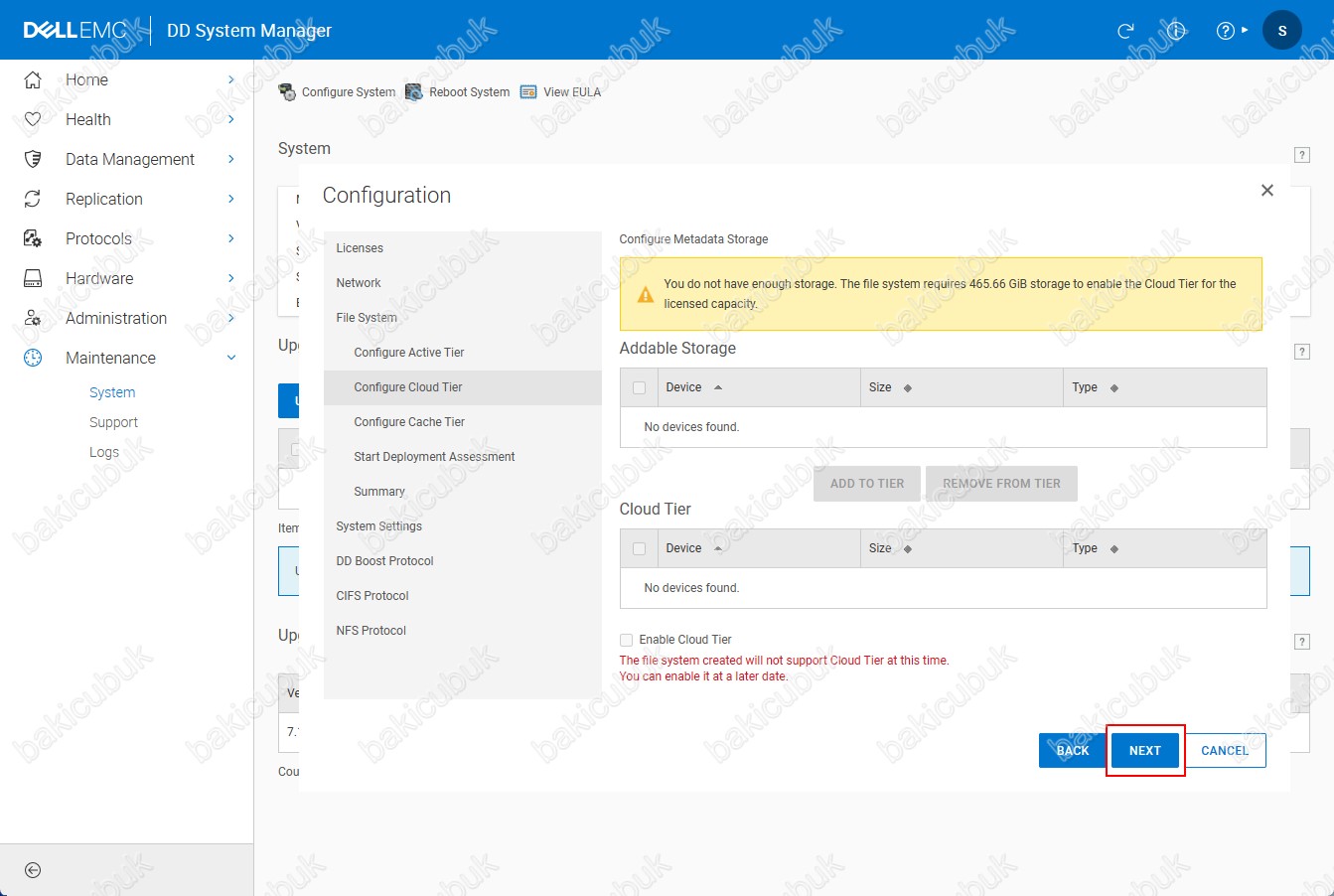Select System Settings step

(x=463, y=526)
